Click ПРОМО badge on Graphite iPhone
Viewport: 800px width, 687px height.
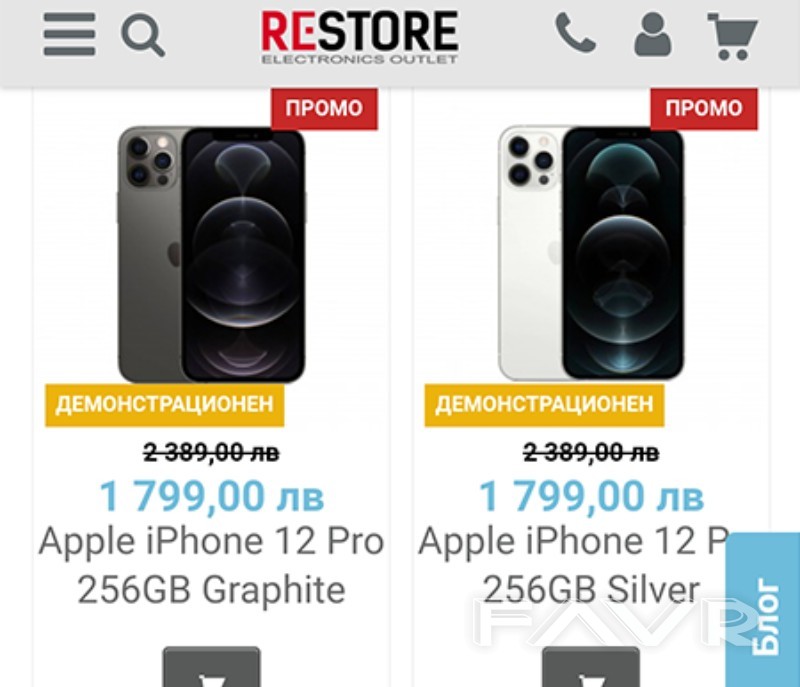[324, 108]
